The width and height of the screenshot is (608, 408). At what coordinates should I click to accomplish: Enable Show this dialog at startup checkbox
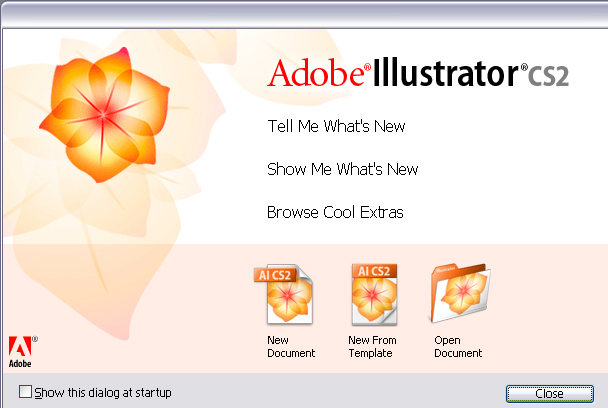click(x=26, y=392)
